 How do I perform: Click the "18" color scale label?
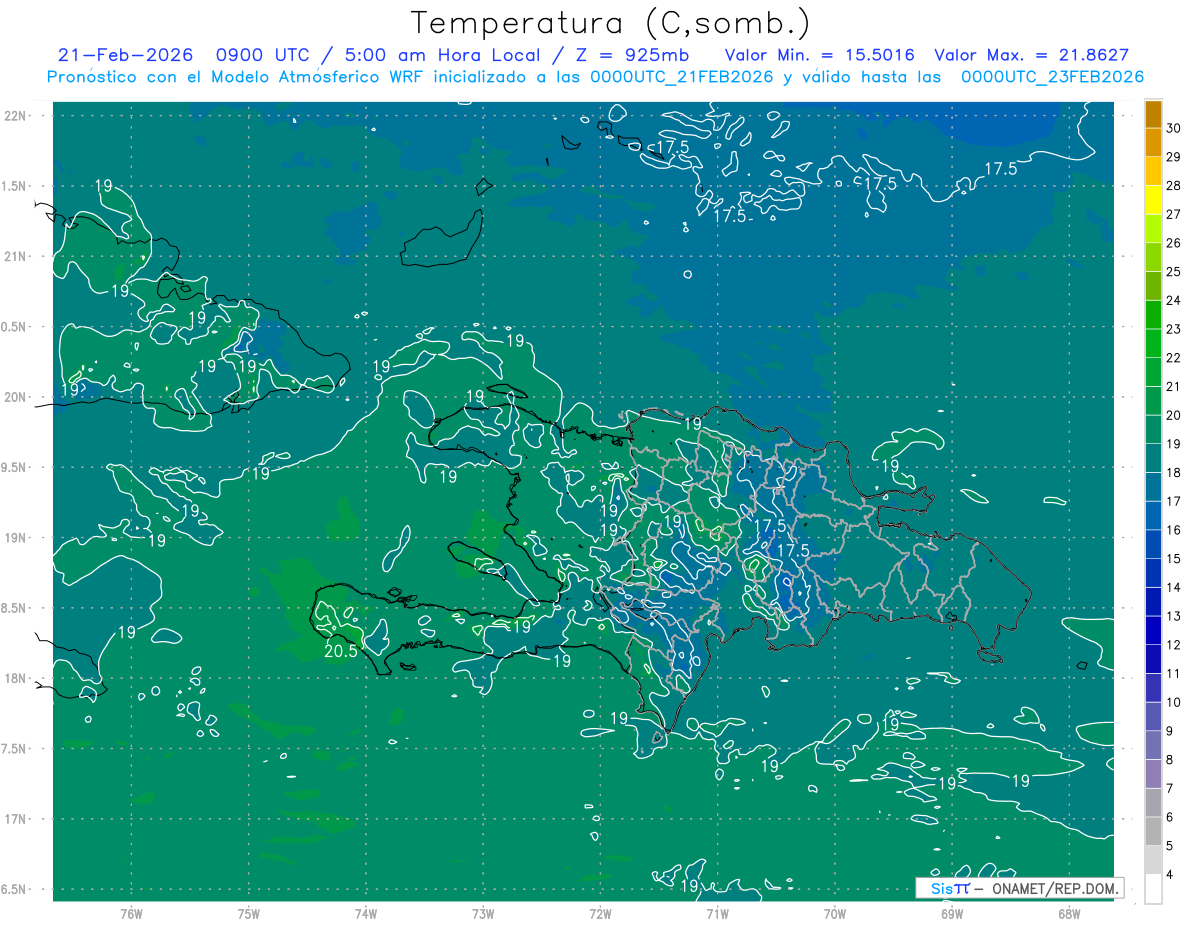tap(1174, 472)
